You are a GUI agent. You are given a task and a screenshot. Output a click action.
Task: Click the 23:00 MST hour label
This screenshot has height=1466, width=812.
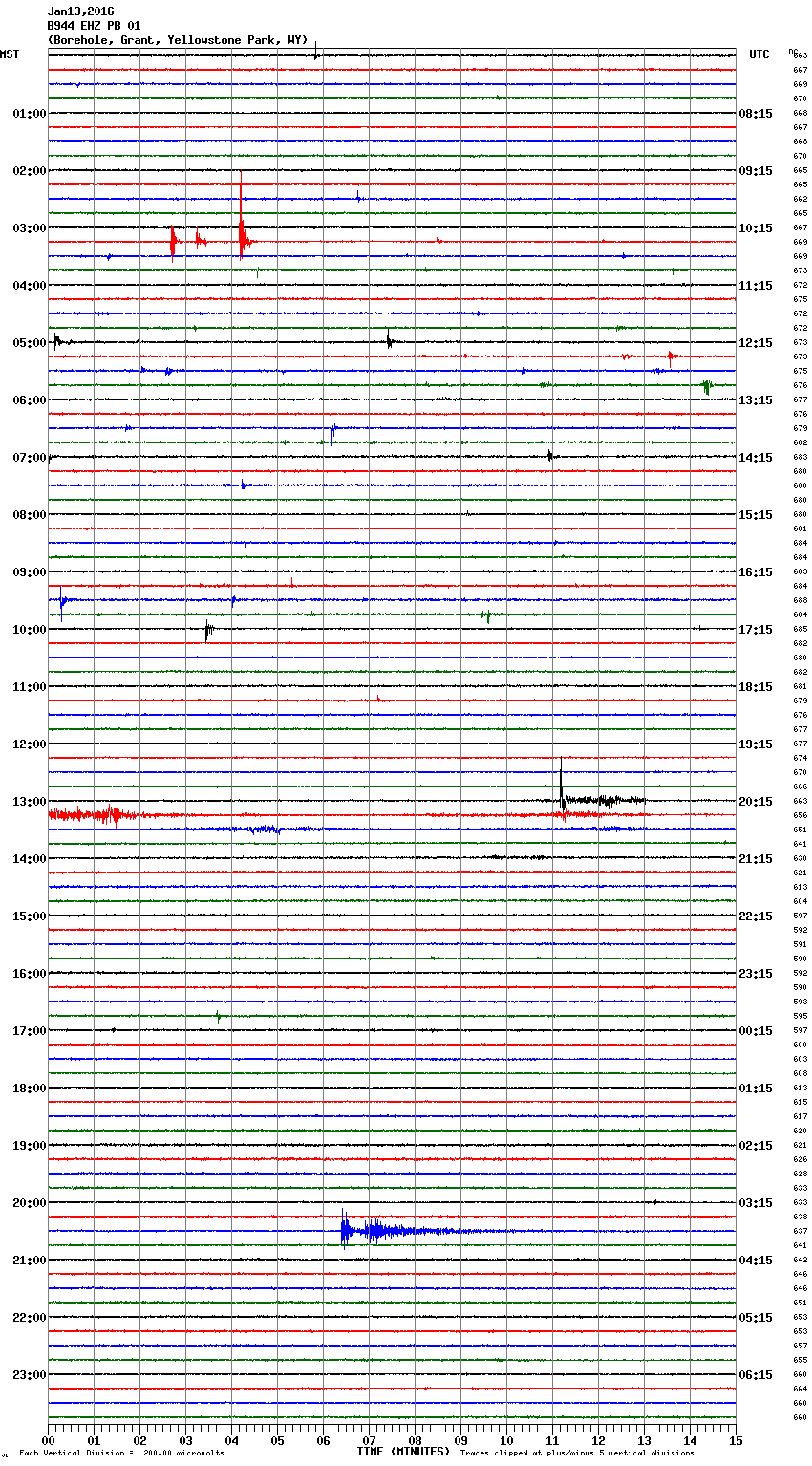click(29, 1375)
